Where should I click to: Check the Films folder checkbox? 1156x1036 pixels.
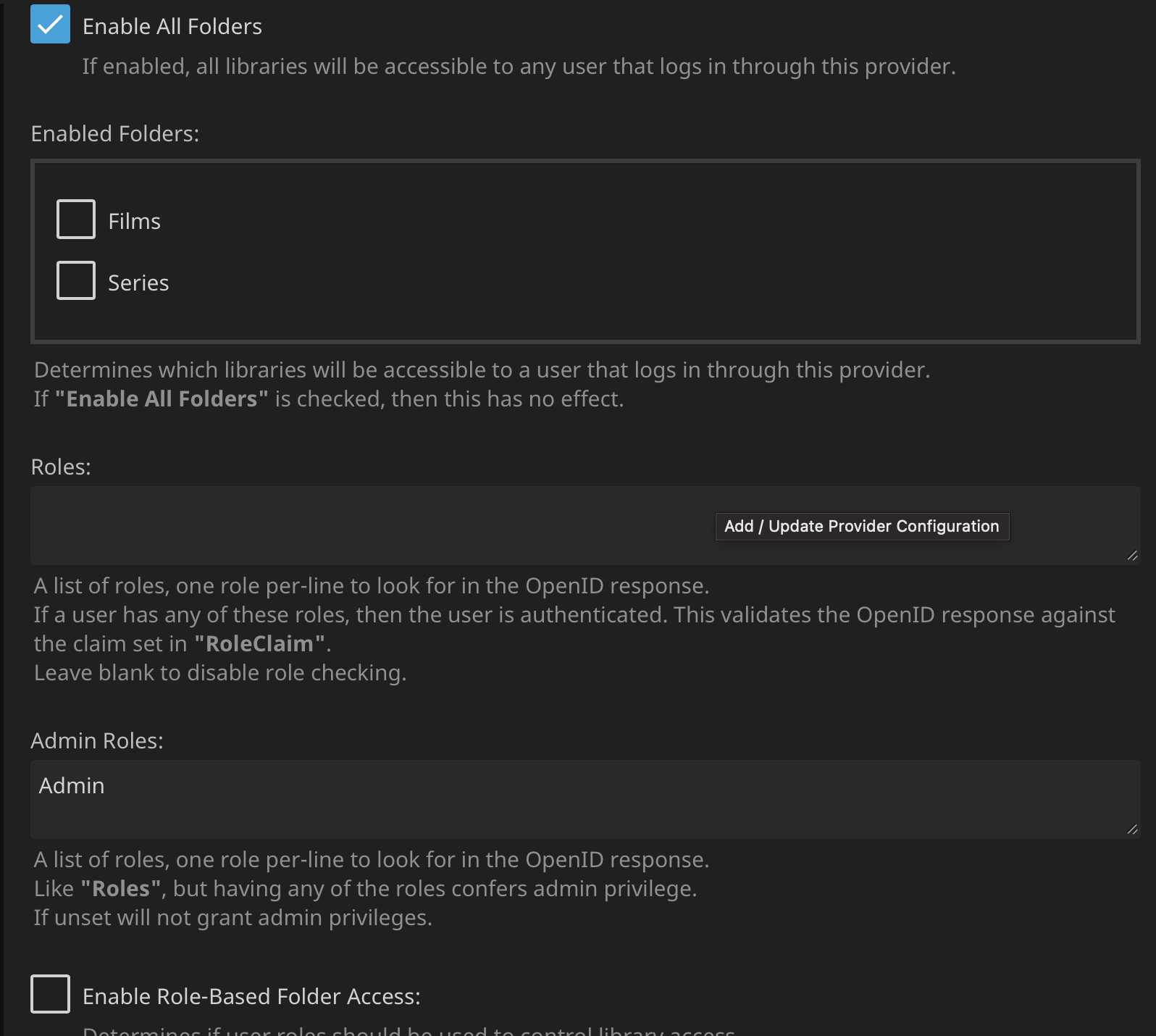point(75,218)
